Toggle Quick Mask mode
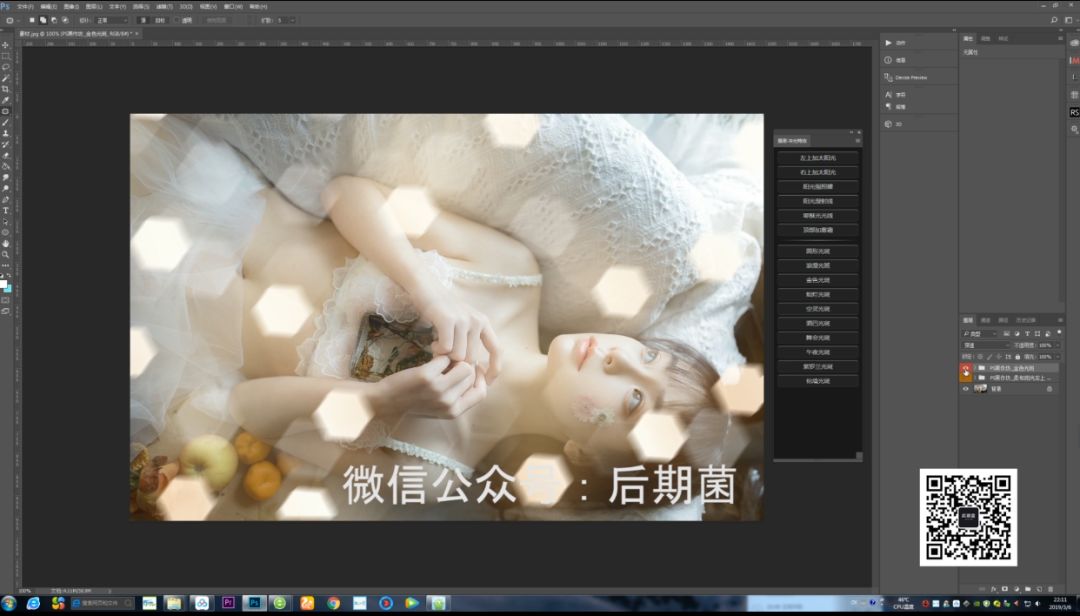1080x616 pixels. click(x=6, y=300)
